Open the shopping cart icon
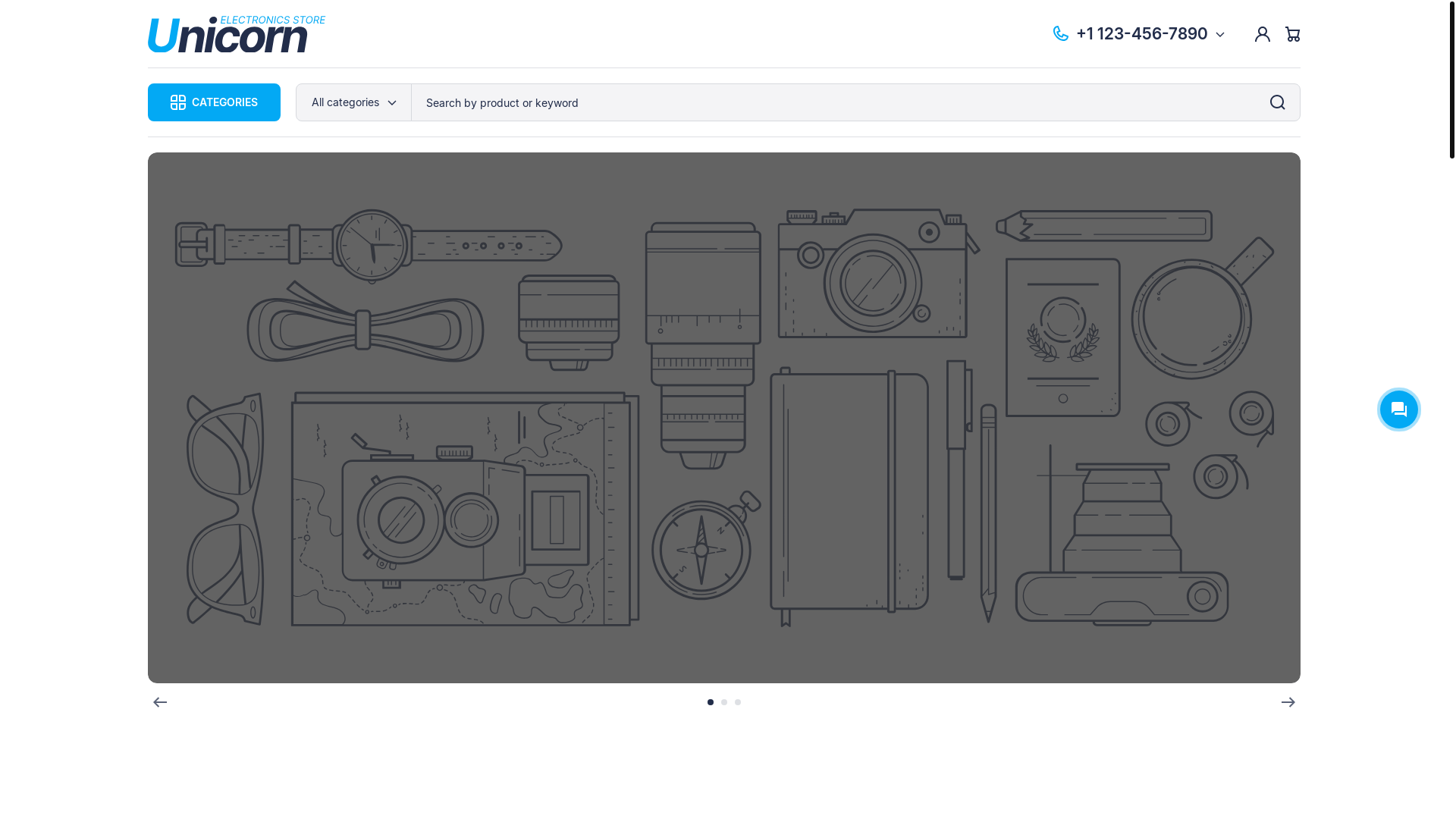This screenshot has height=819, width=1456. click(x=1292, y=34)
